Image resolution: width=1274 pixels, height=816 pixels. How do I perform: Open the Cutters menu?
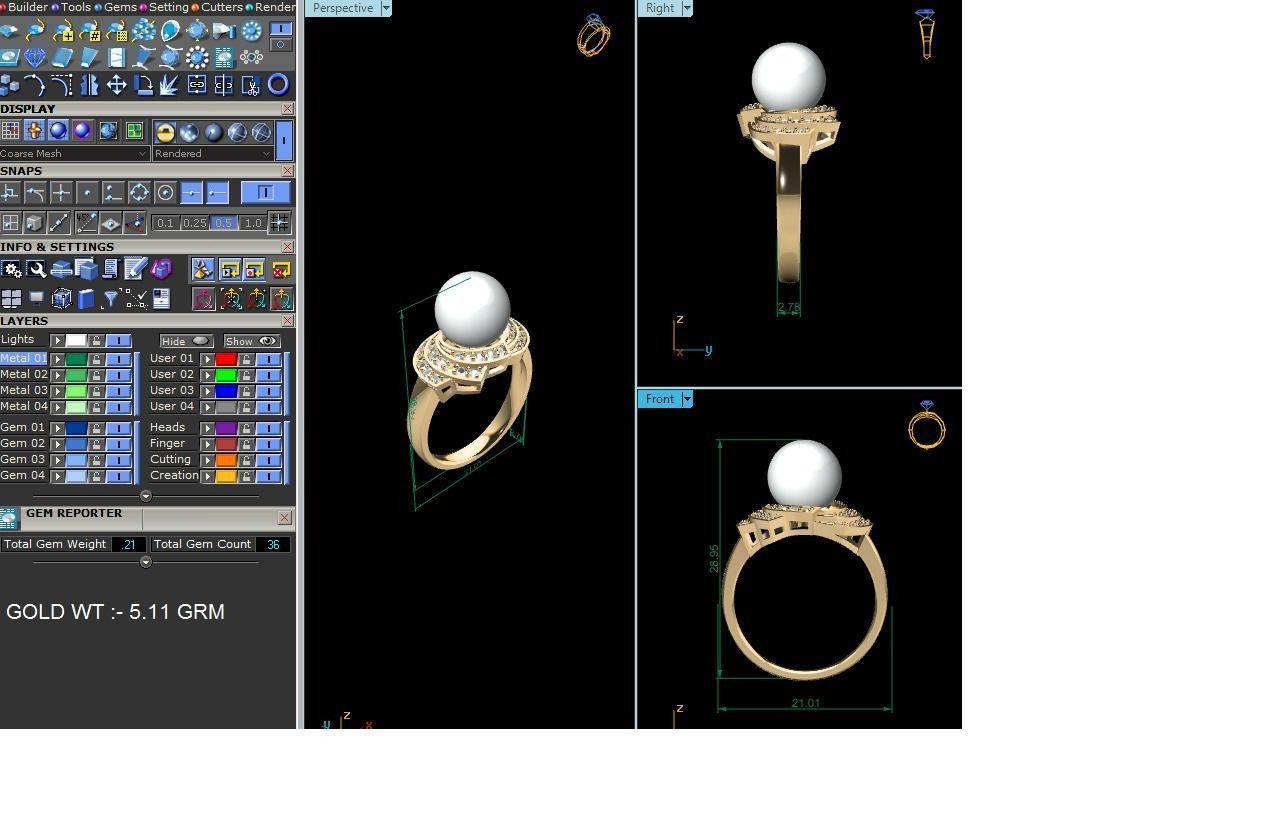222,7
